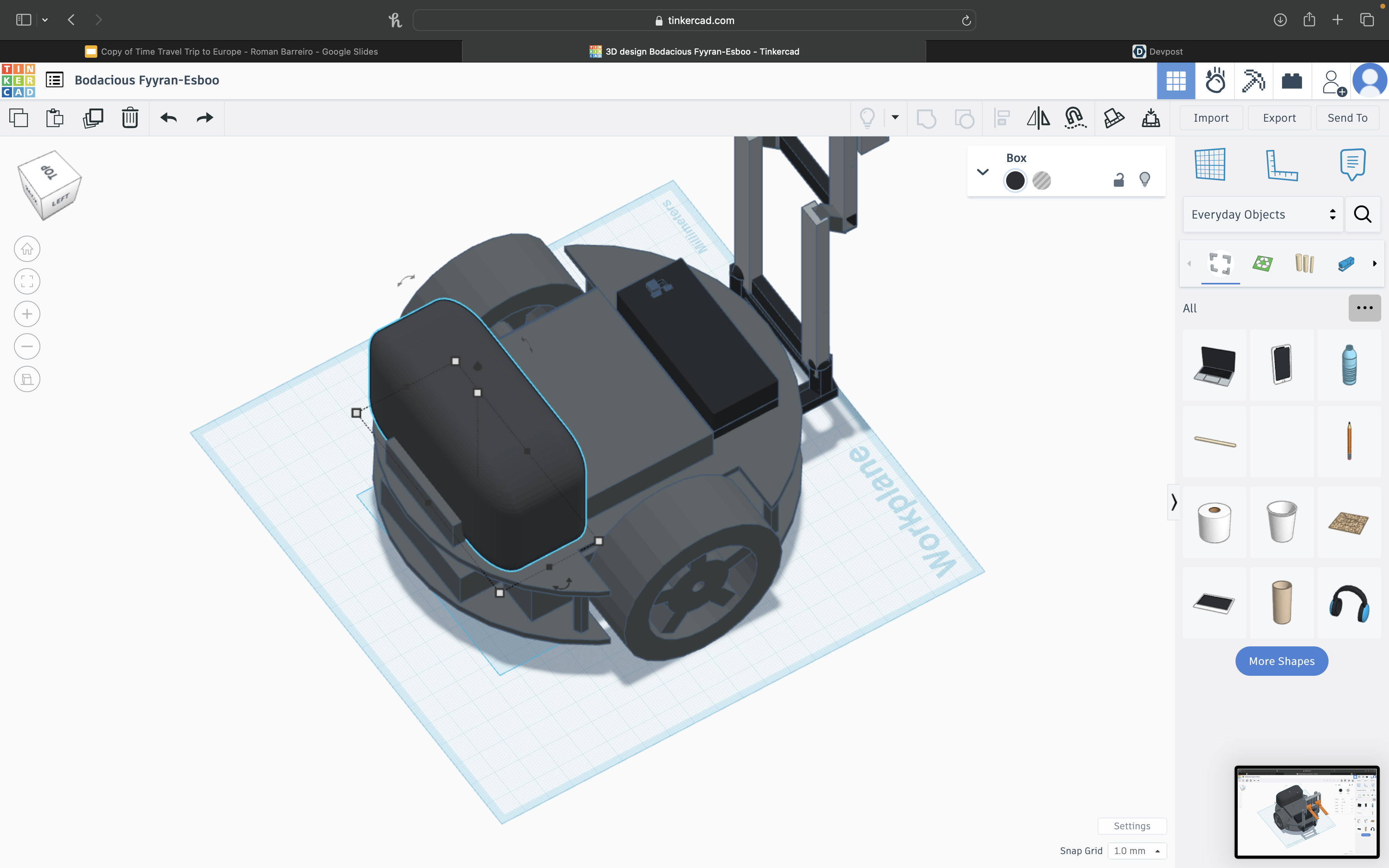1389x868 pixels.
Task: Open Everyday Objects shape category dropdown
Action: click(x=1263, y=215)
